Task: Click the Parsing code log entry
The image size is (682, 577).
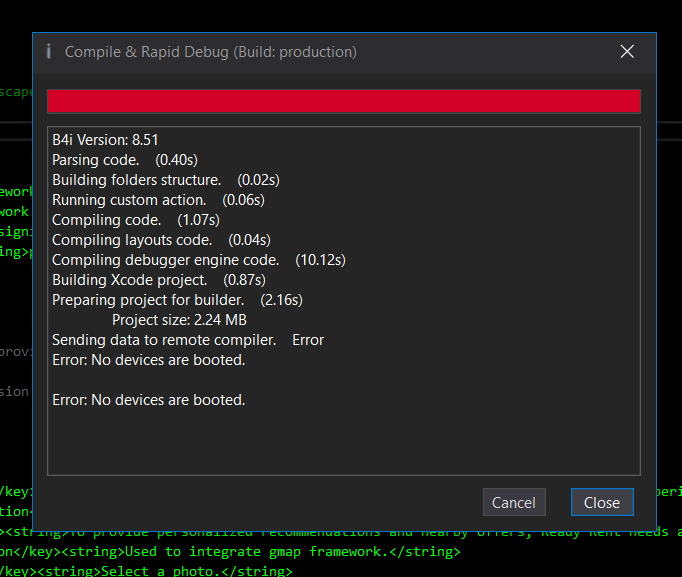Action: pyautogui.click(x=125, y=160)
